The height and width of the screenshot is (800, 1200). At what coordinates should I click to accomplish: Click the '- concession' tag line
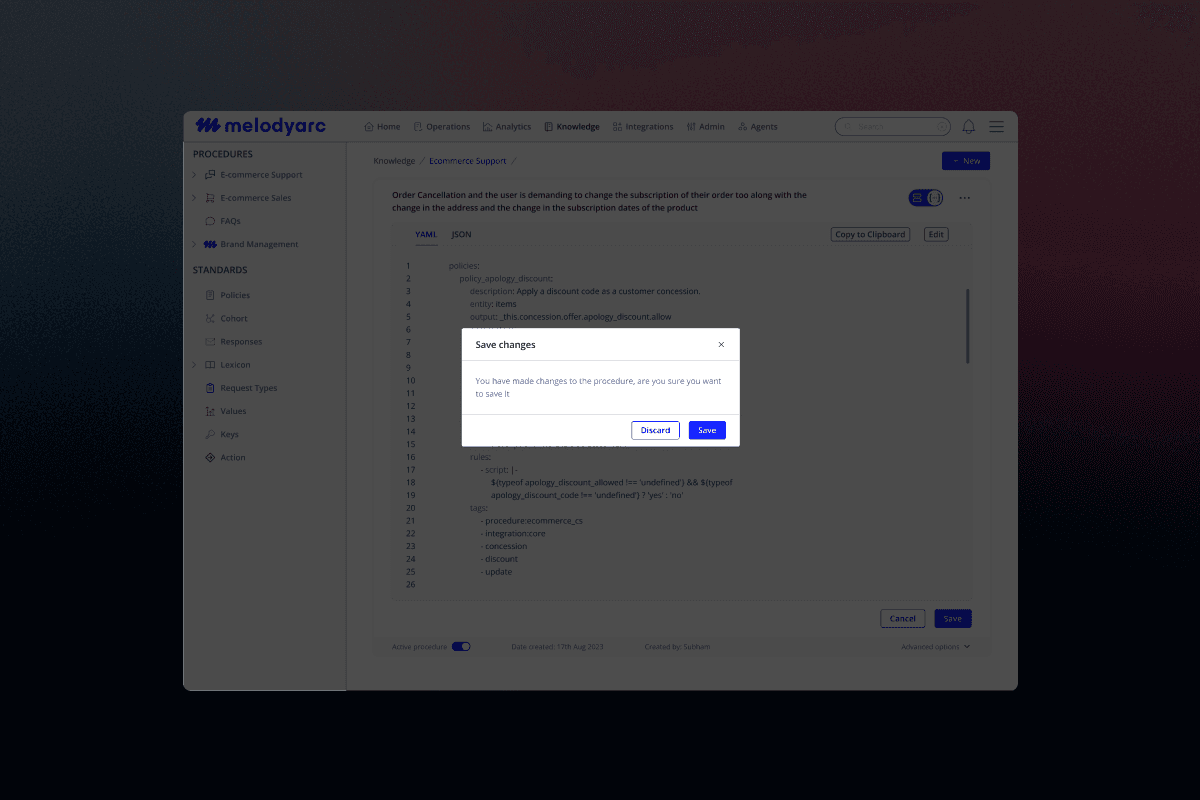point(504,547)
